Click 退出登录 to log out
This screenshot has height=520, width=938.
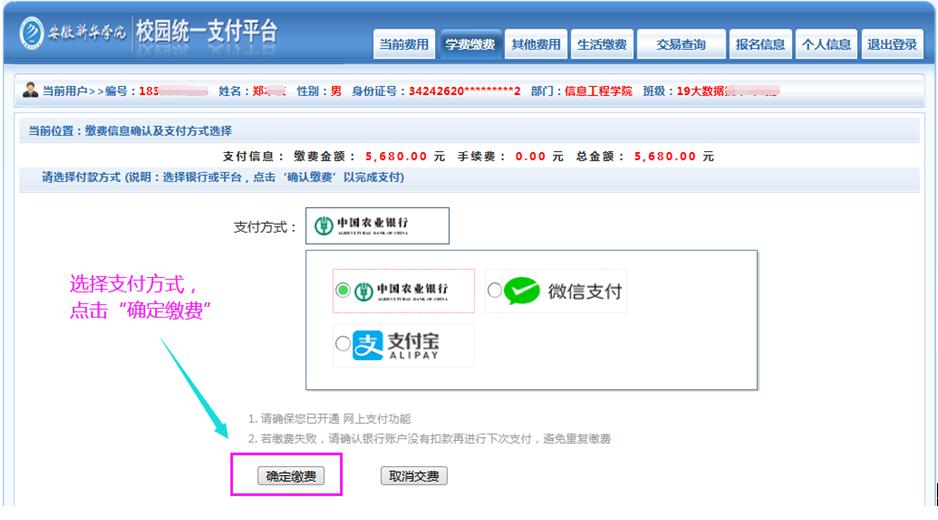click(x=892, y=45)
